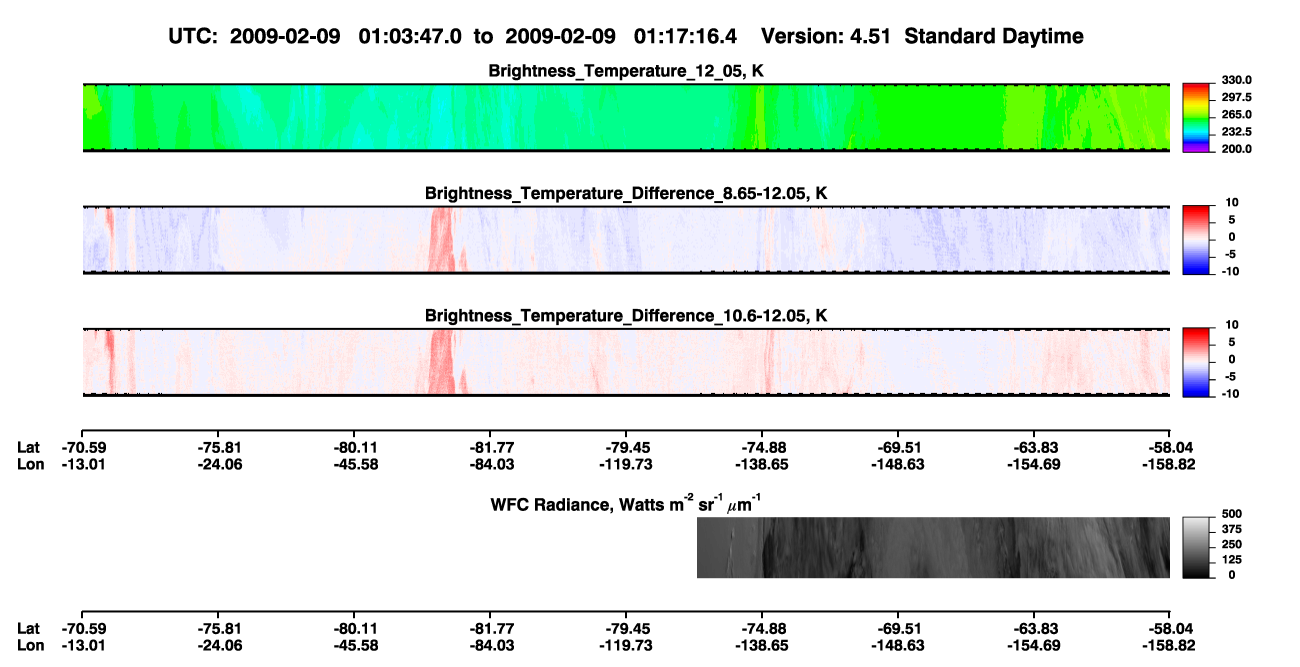The width and height of the screenshot is (1300, 667).
Task: Click the 330.0 maximum value on temperature scale
Action: point(1234,80)
